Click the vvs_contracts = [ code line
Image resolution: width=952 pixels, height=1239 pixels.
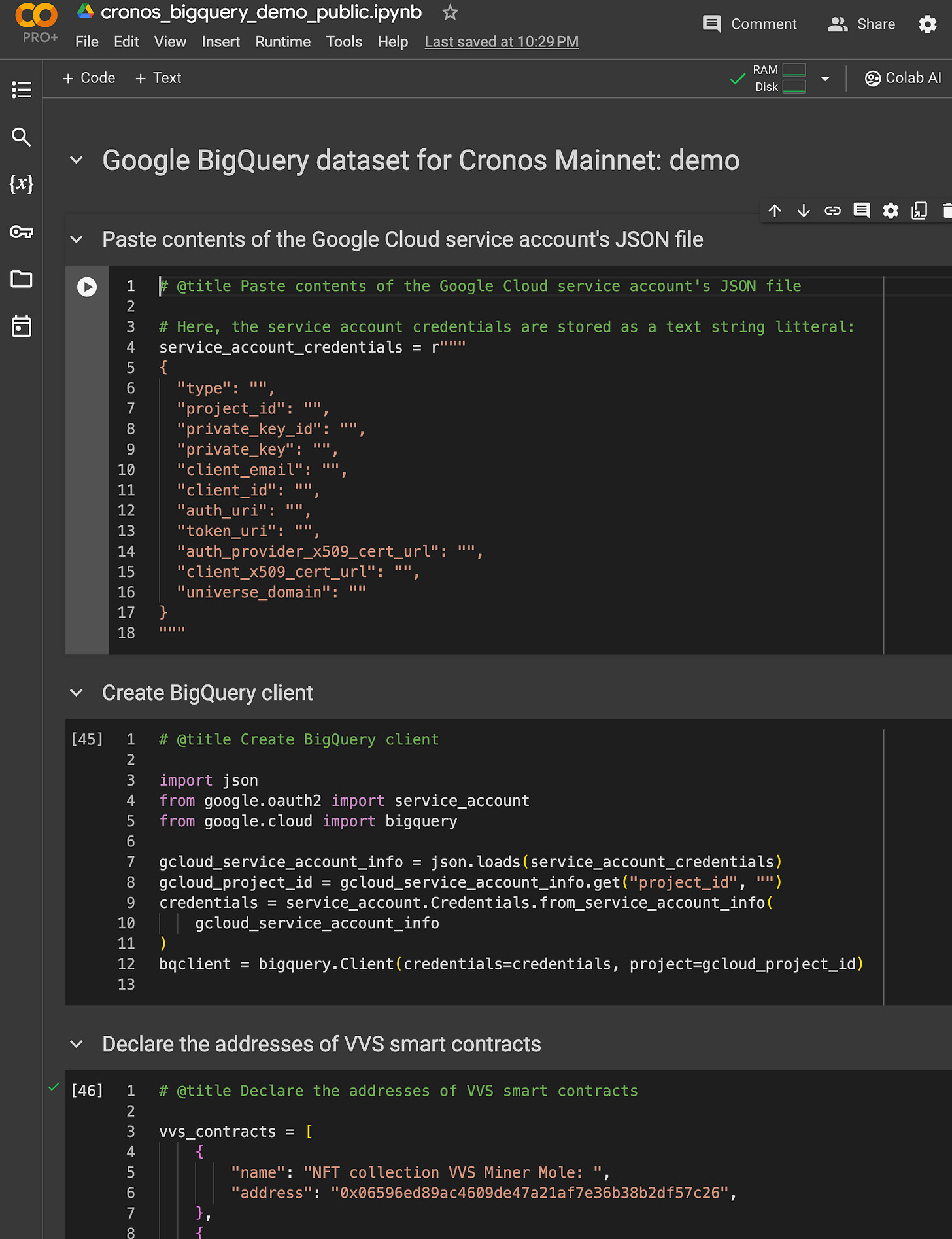(x=236, y=1132)
